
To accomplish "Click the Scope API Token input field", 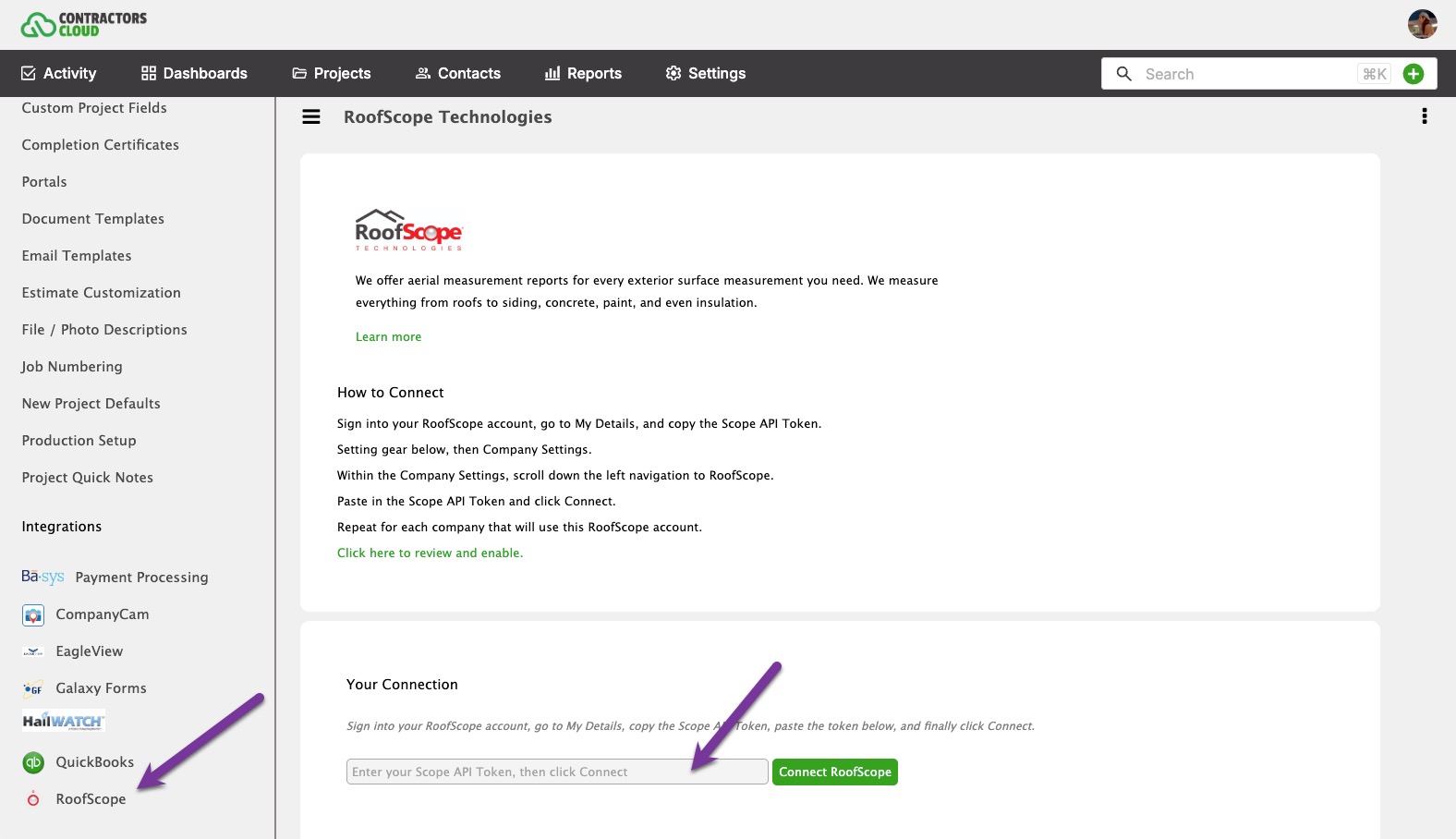I will (x=557, y=772).
